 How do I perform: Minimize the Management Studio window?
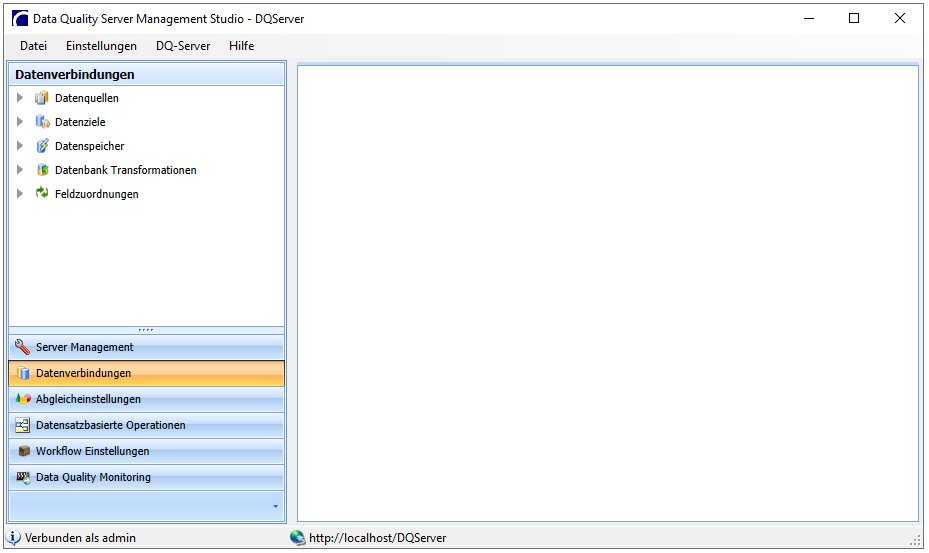[x=809, y=18]
